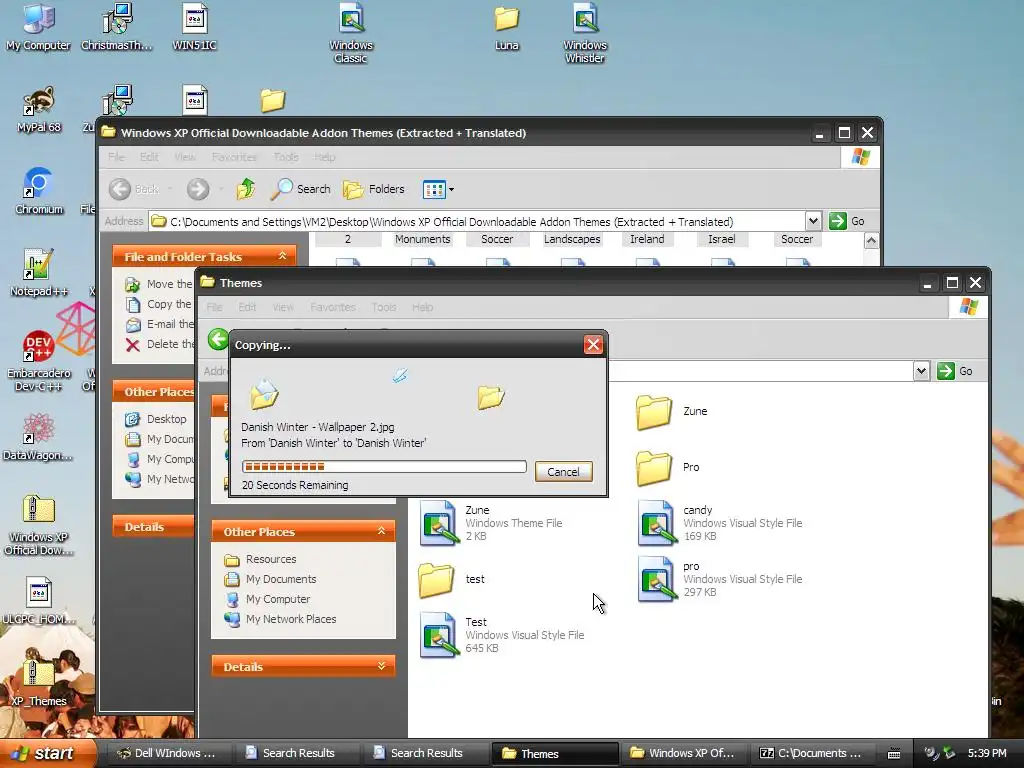
Task: Select the Landscapes item in Addon Themes window
Action: coord(572,239)
